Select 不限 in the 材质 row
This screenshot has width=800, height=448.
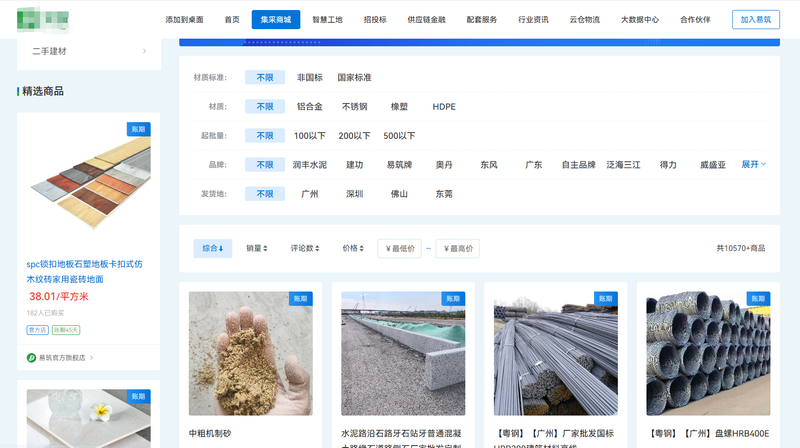click(265, 107)
